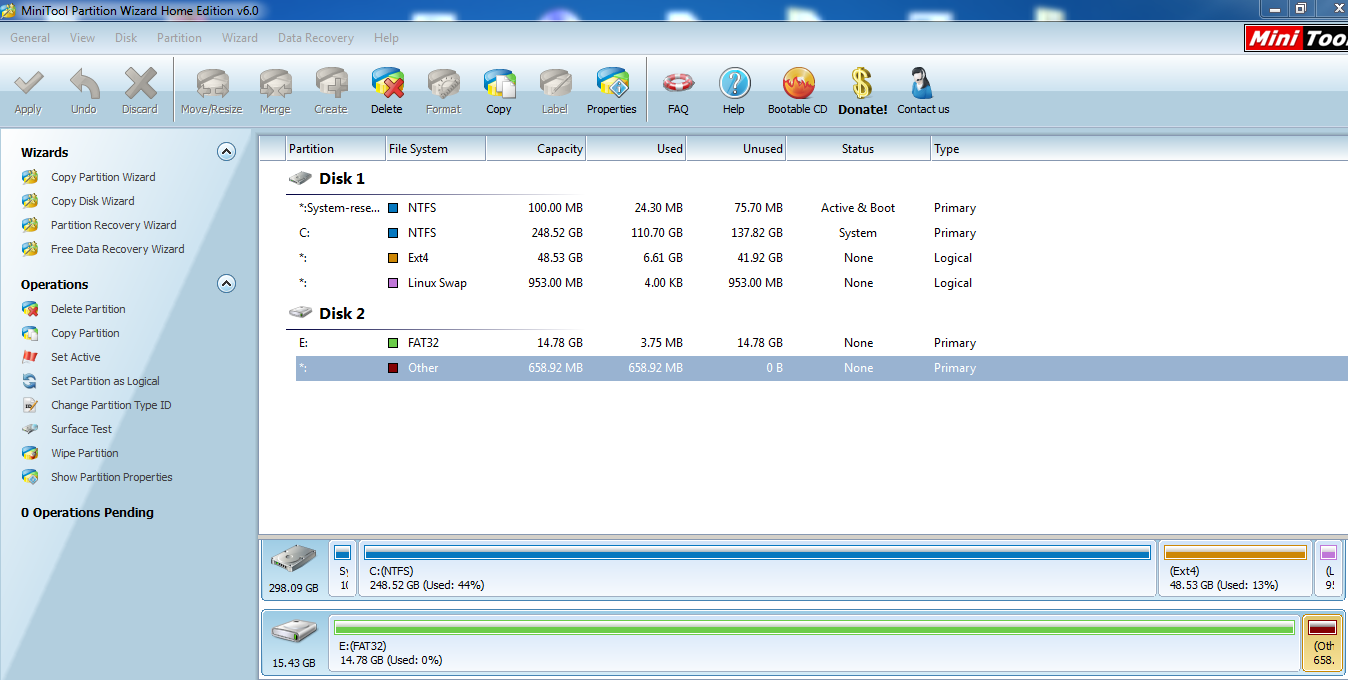This screenshot has height=680, width=1348.
Task: Sort by the Partition column header
Action: point(335,149)
